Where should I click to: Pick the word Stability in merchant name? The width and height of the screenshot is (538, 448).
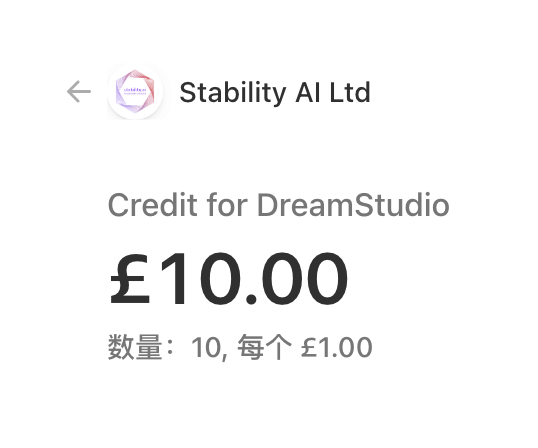(233, 93)
